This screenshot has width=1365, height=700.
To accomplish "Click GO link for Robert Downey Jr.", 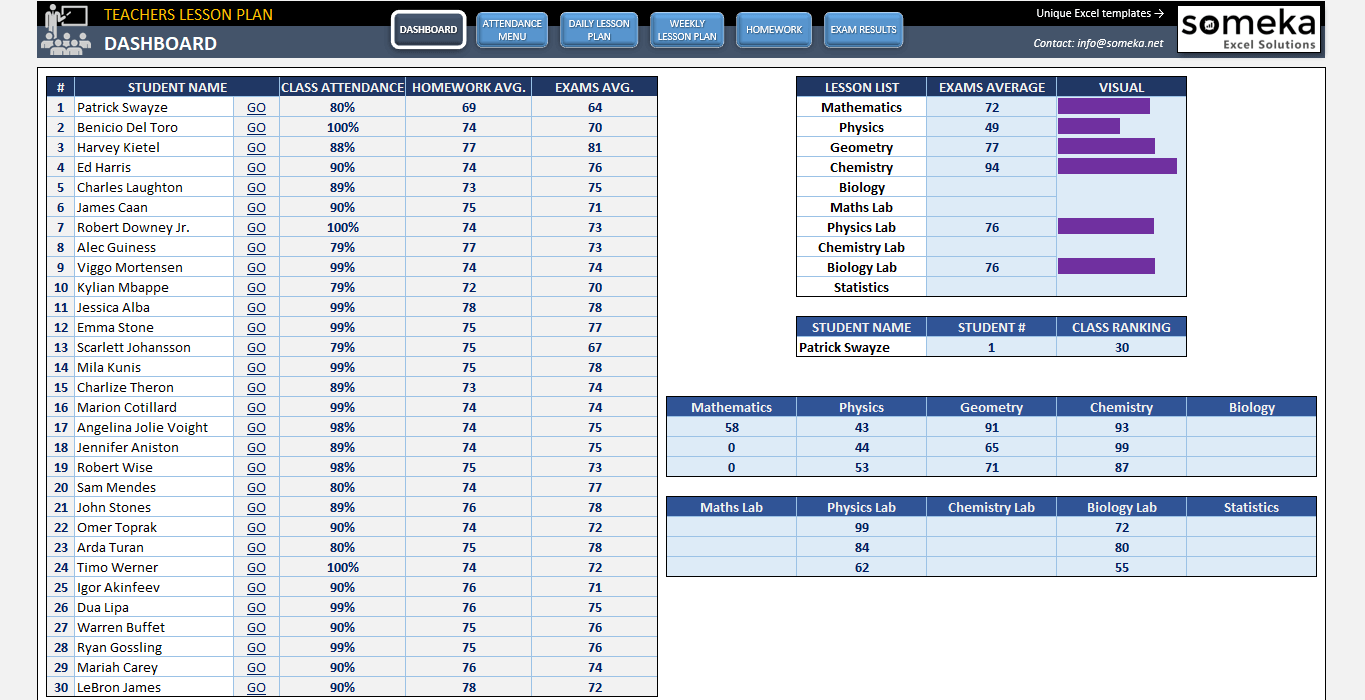I will click(x=256, y=227).
